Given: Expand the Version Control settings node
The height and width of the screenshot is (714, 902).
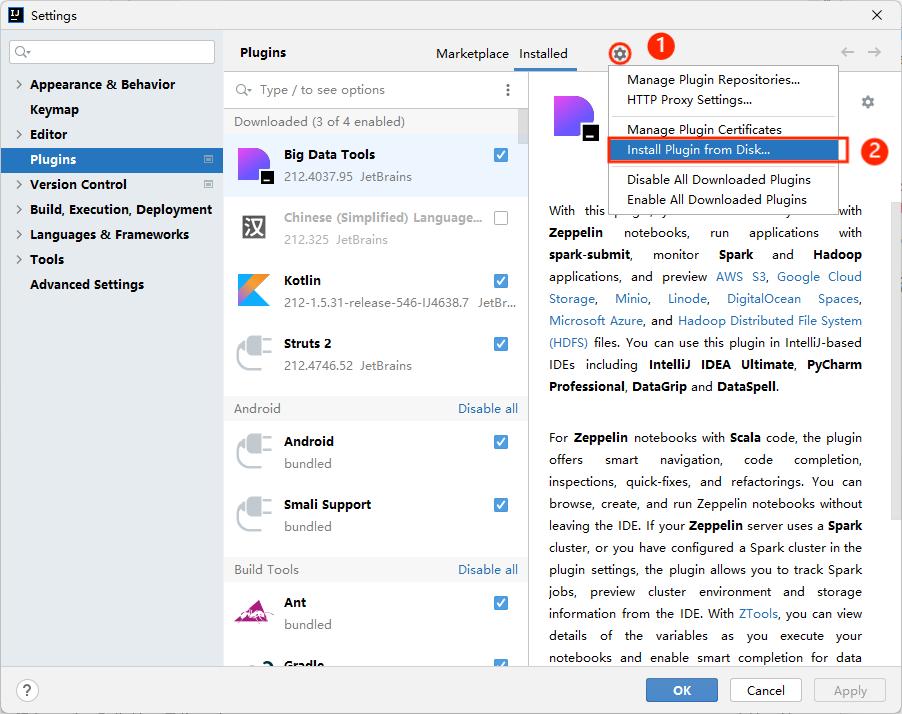Looking at the screenshot, I should tap(19, 184).
